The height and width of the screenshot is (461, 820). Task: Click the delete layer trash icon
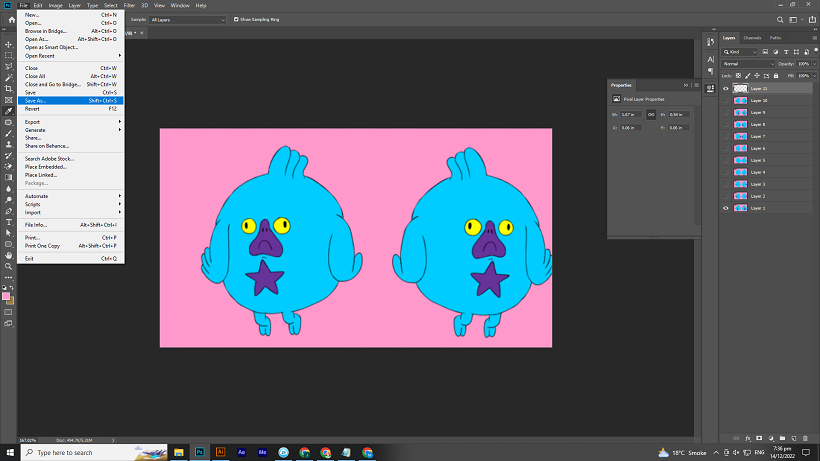pyautogui.click(x=805, y=438)
